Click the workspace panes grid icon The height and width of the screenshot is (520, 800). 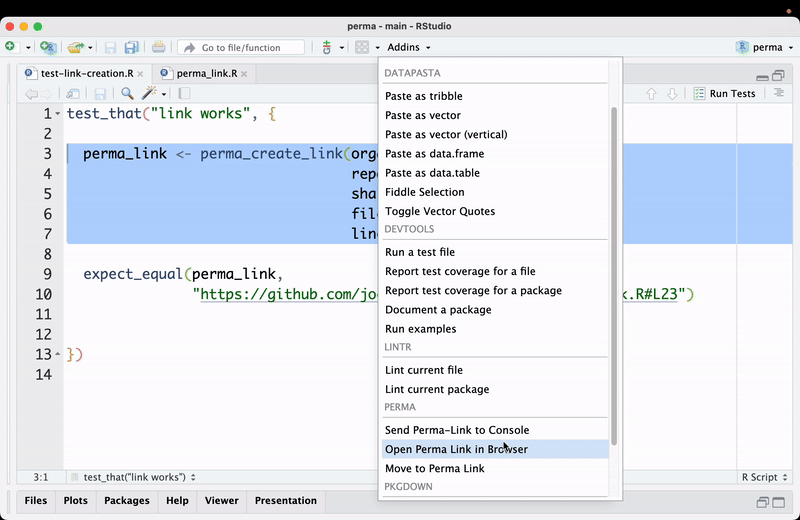pos(362,47)
